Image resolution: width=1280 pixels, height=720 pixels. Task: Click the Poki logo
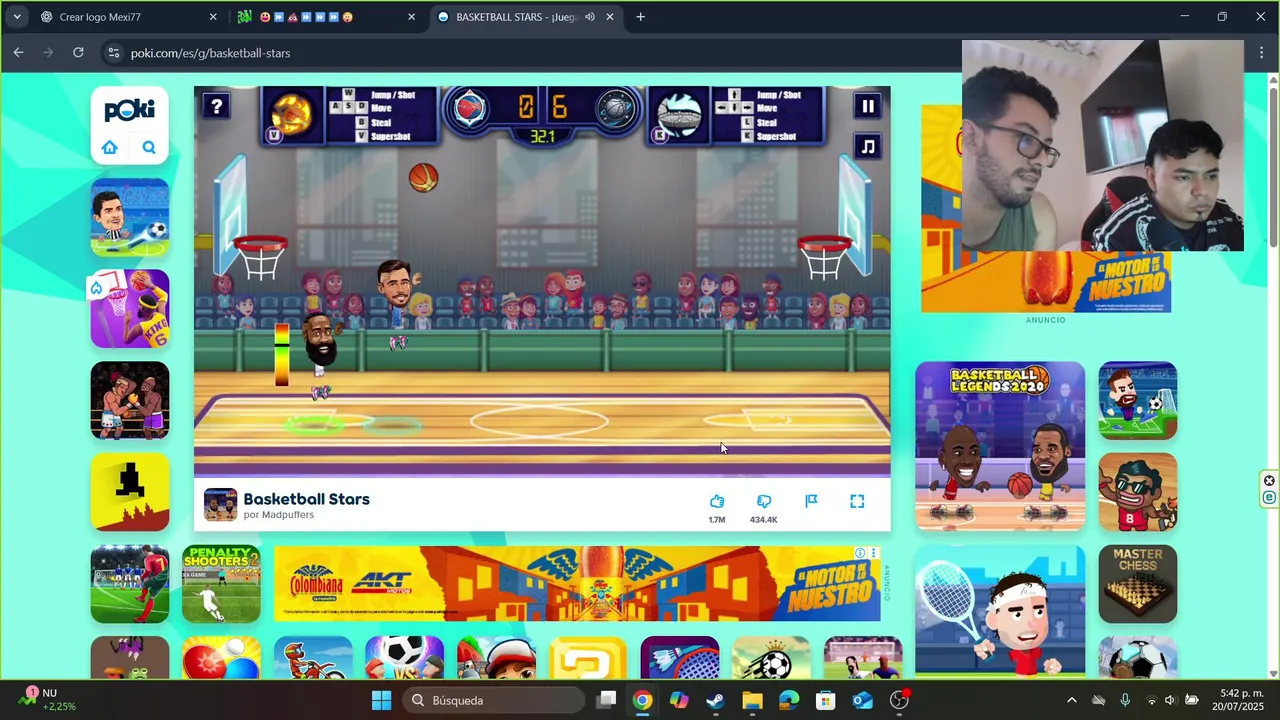tap(130, 111)
